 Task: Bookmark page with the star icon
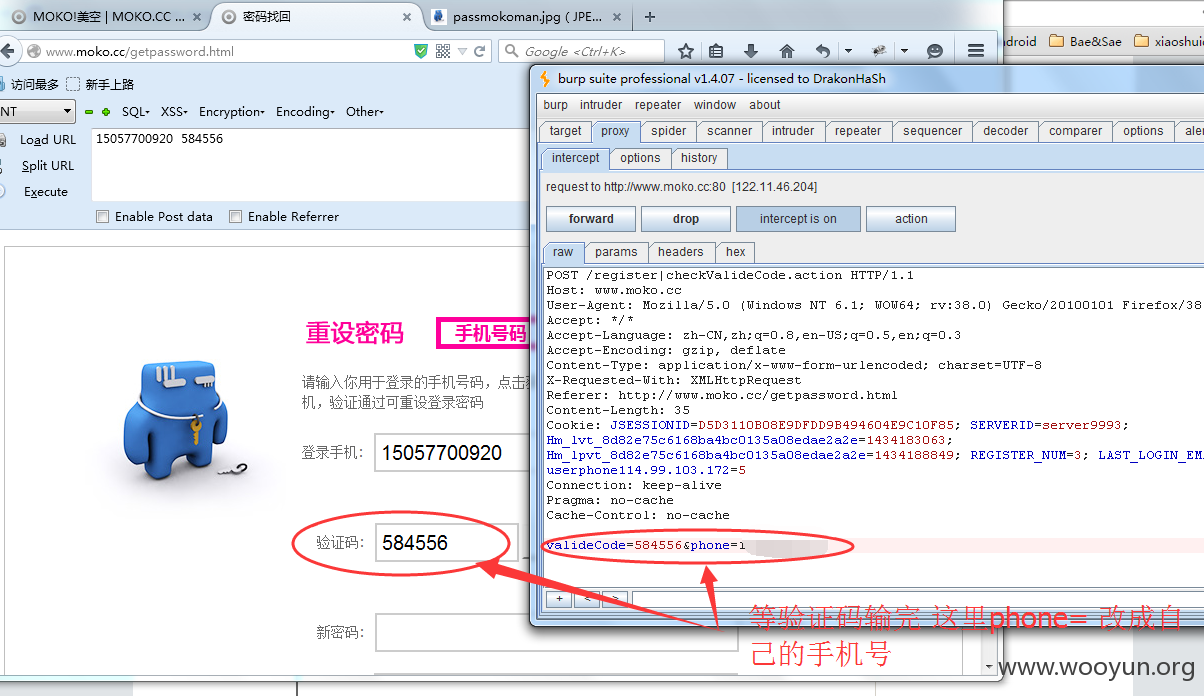click(686, 51)
